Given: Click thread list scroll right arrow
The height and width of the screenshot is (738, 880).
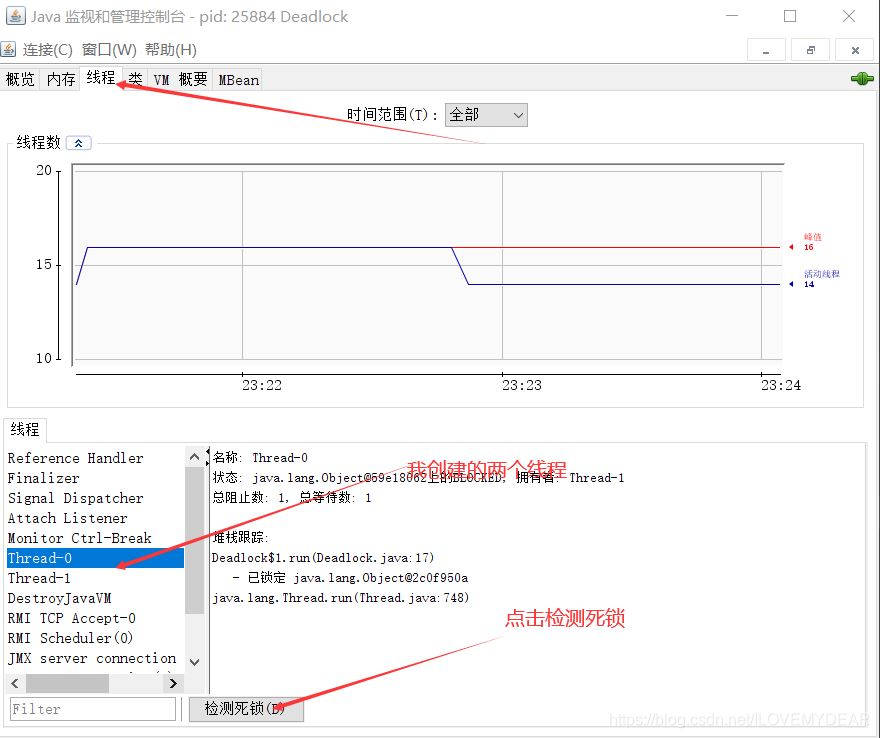Looking at the screenshot, I should tap(173, 683).
